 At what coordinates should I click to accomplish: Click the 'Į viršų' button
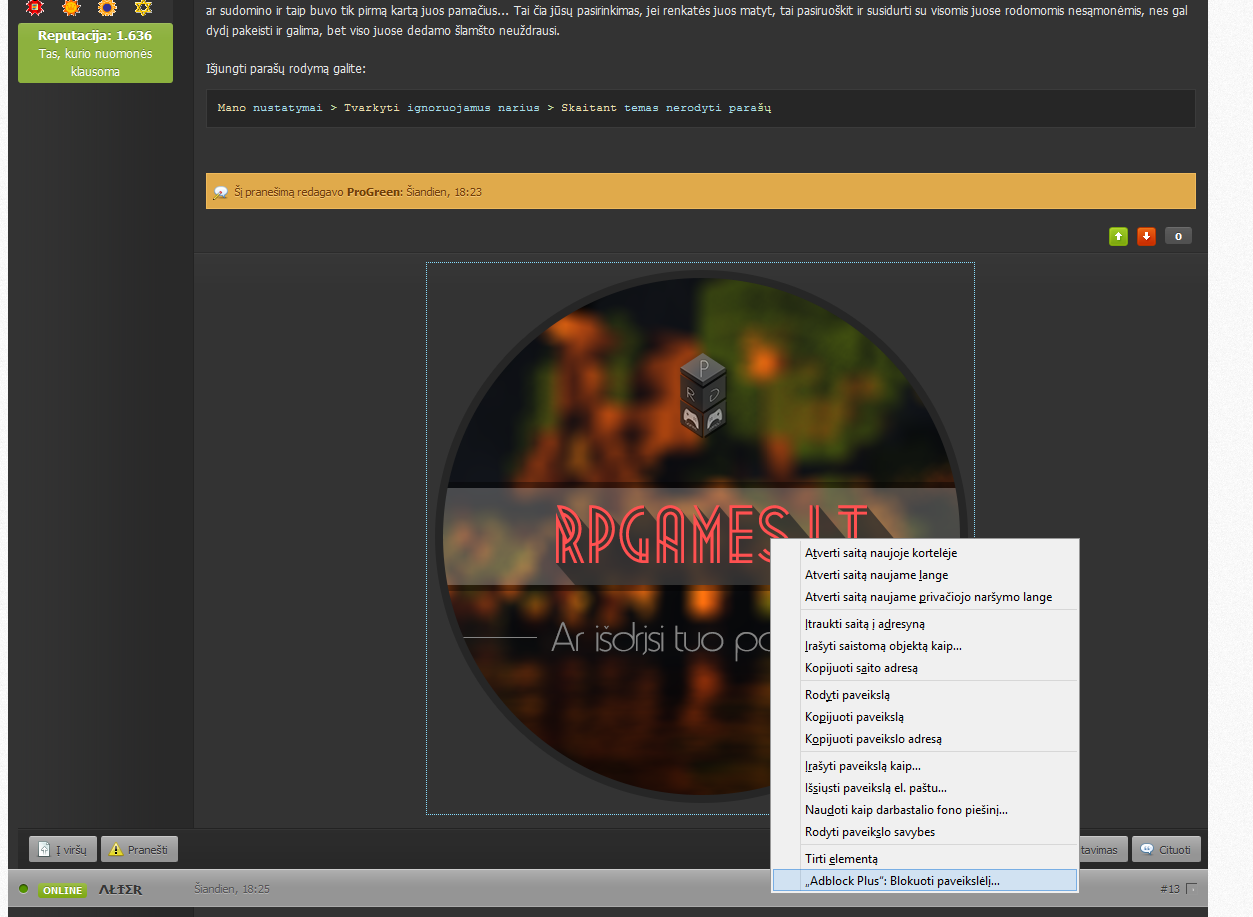point(63,849)
